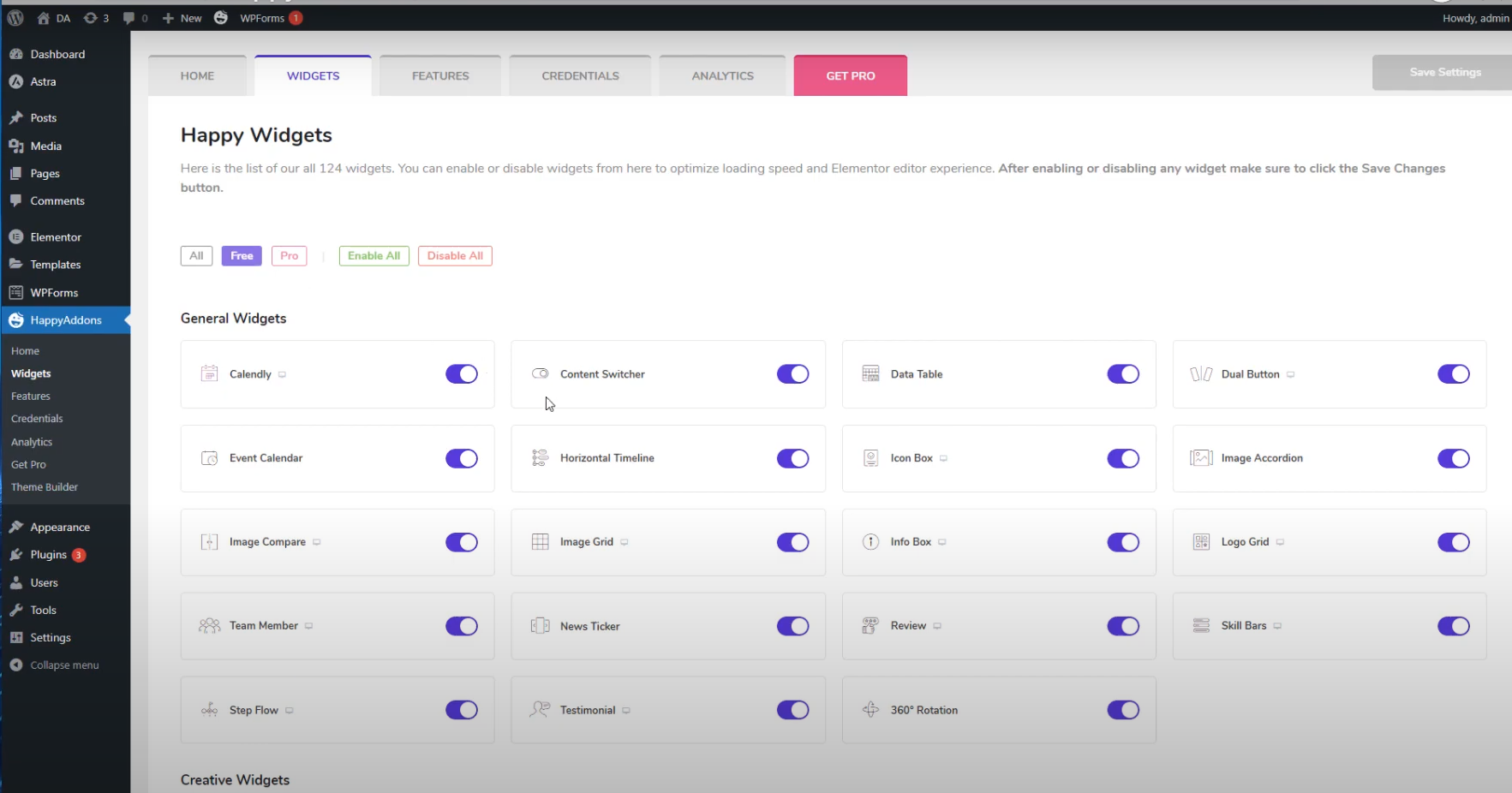Click the Save Settings button

tap(1444, 73)
